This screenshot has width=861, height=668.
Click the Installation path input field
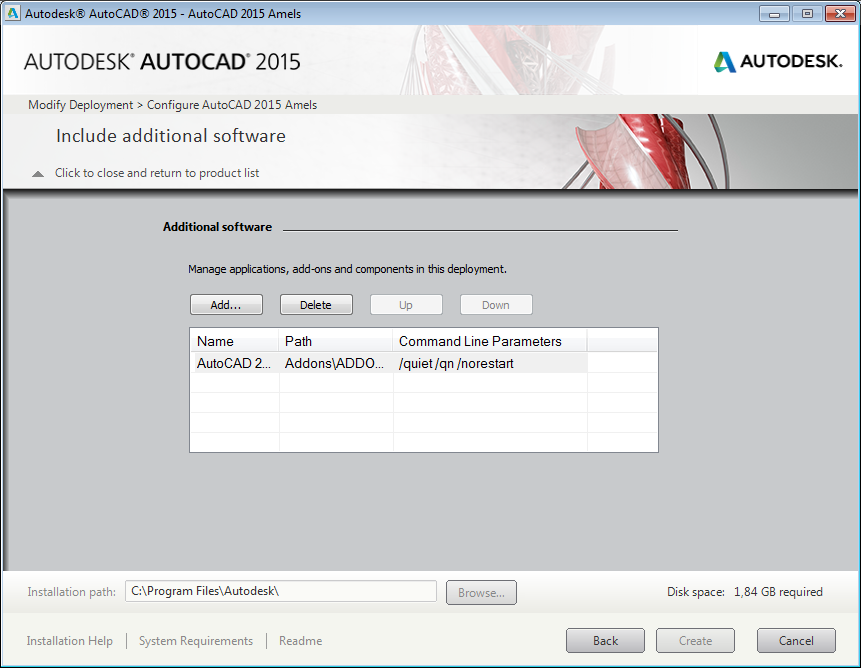[x=281, y=591]
